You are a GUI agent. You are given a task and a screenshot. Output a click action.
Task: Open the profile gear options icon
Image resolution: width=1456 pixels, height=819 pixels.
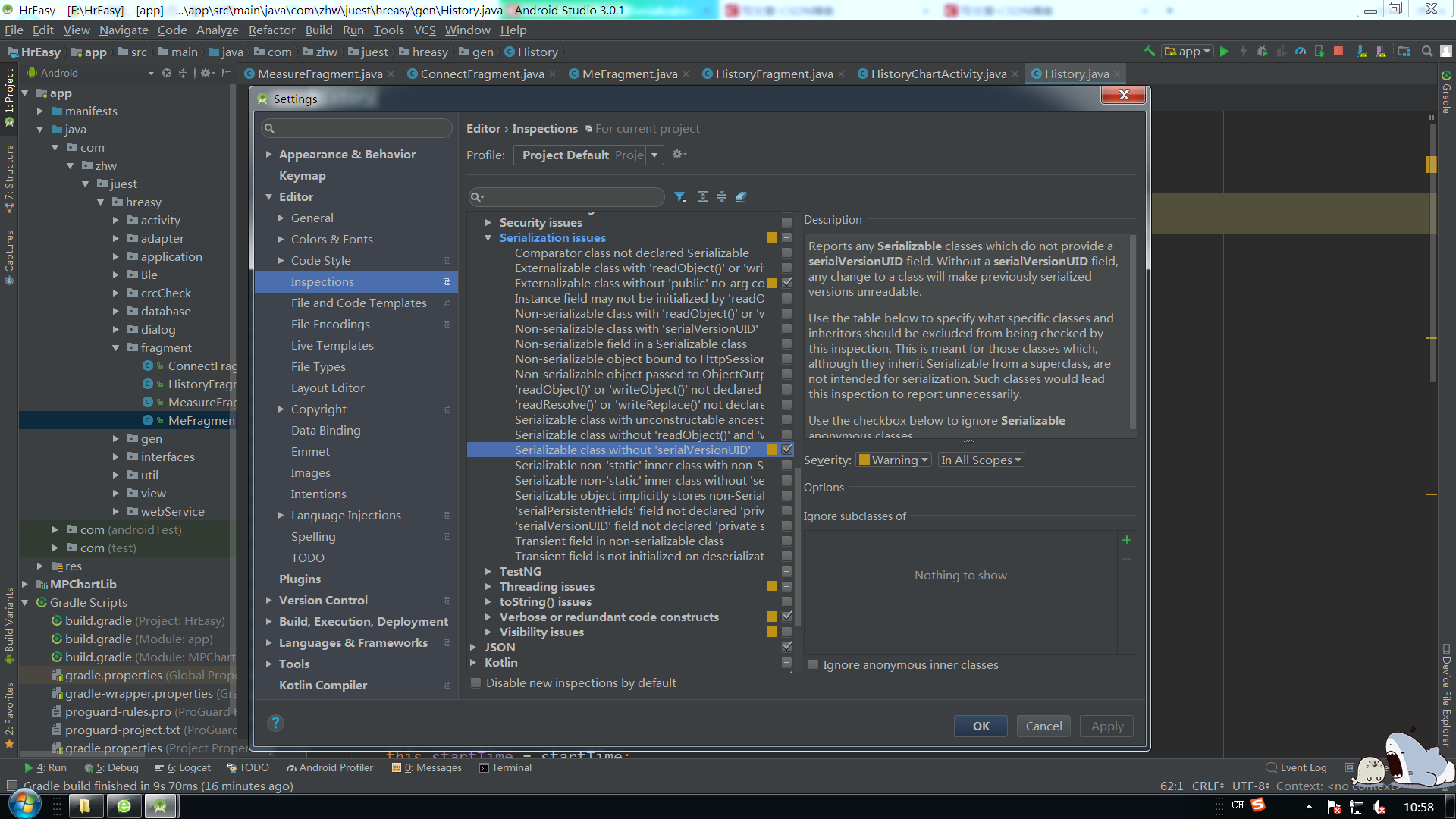click(678, 155)
